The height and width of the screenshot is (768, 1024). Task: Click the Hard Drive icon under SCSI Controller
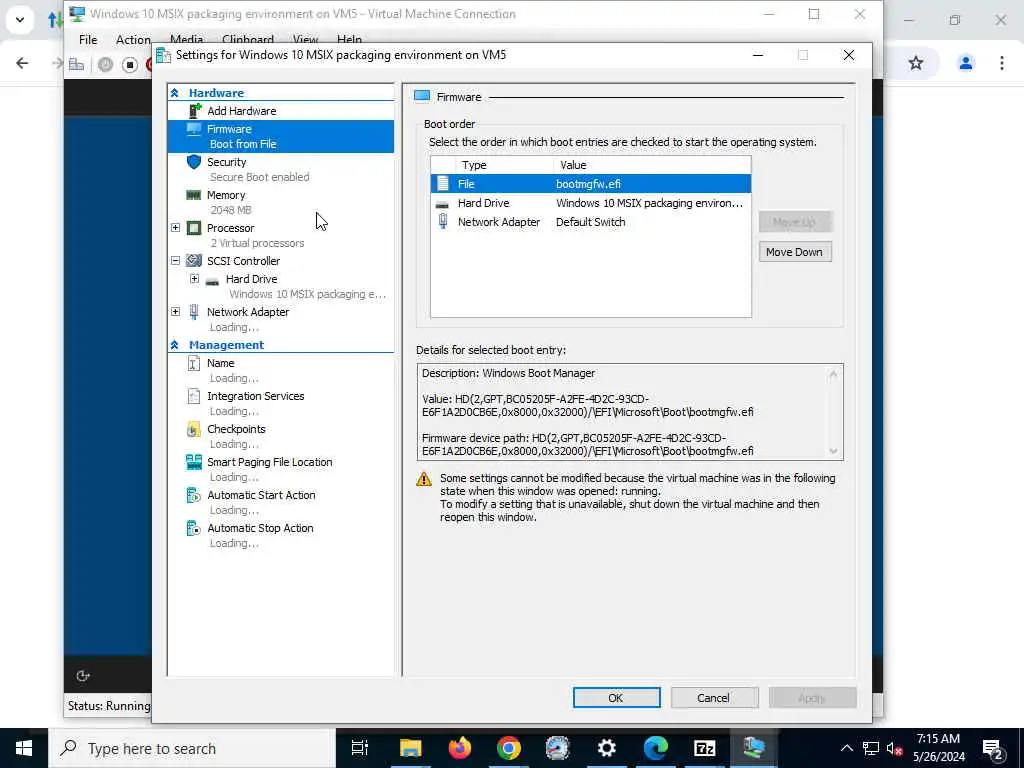tap(212, 281)
